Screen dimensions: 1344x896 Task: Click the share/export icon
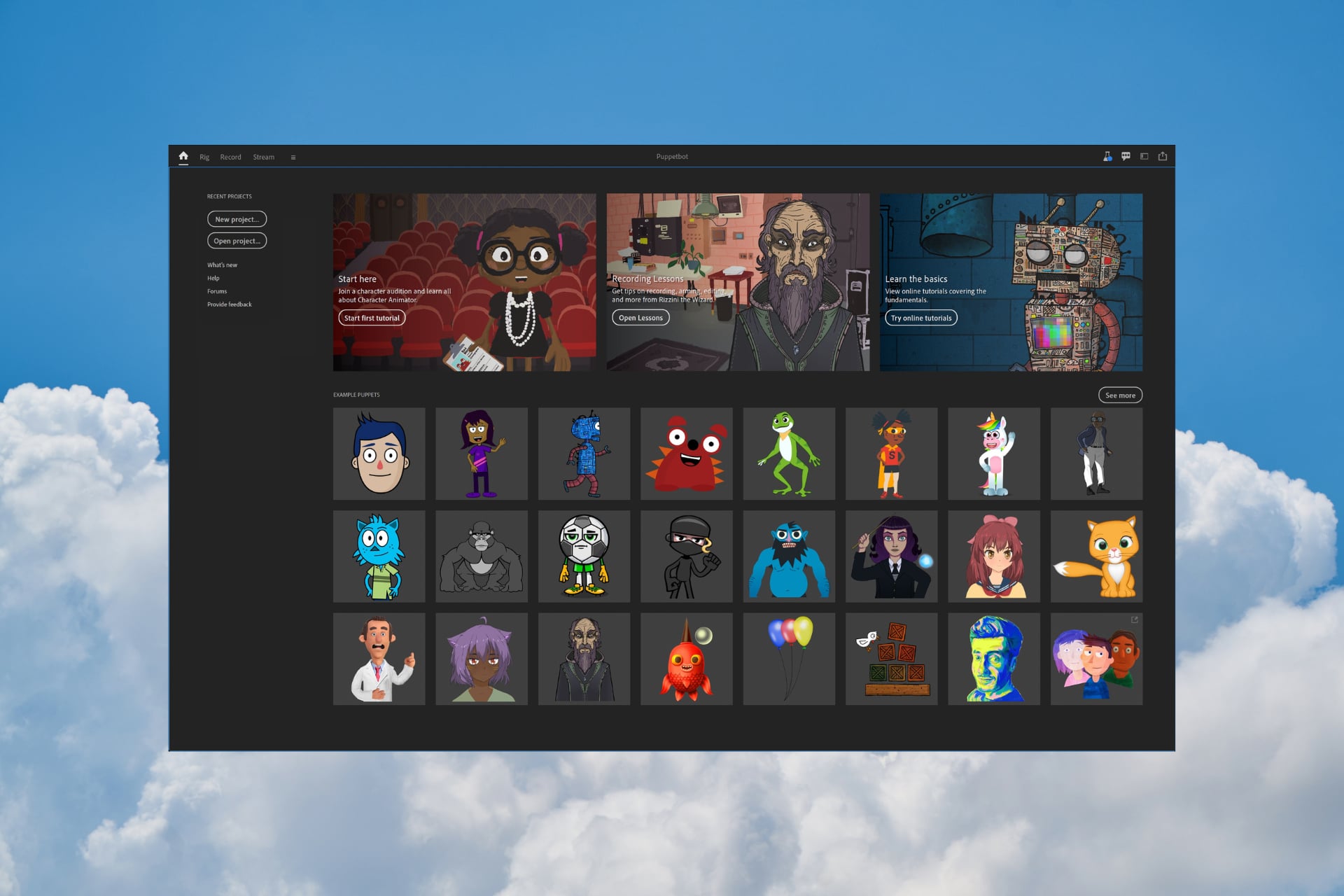click(1163, 157)
